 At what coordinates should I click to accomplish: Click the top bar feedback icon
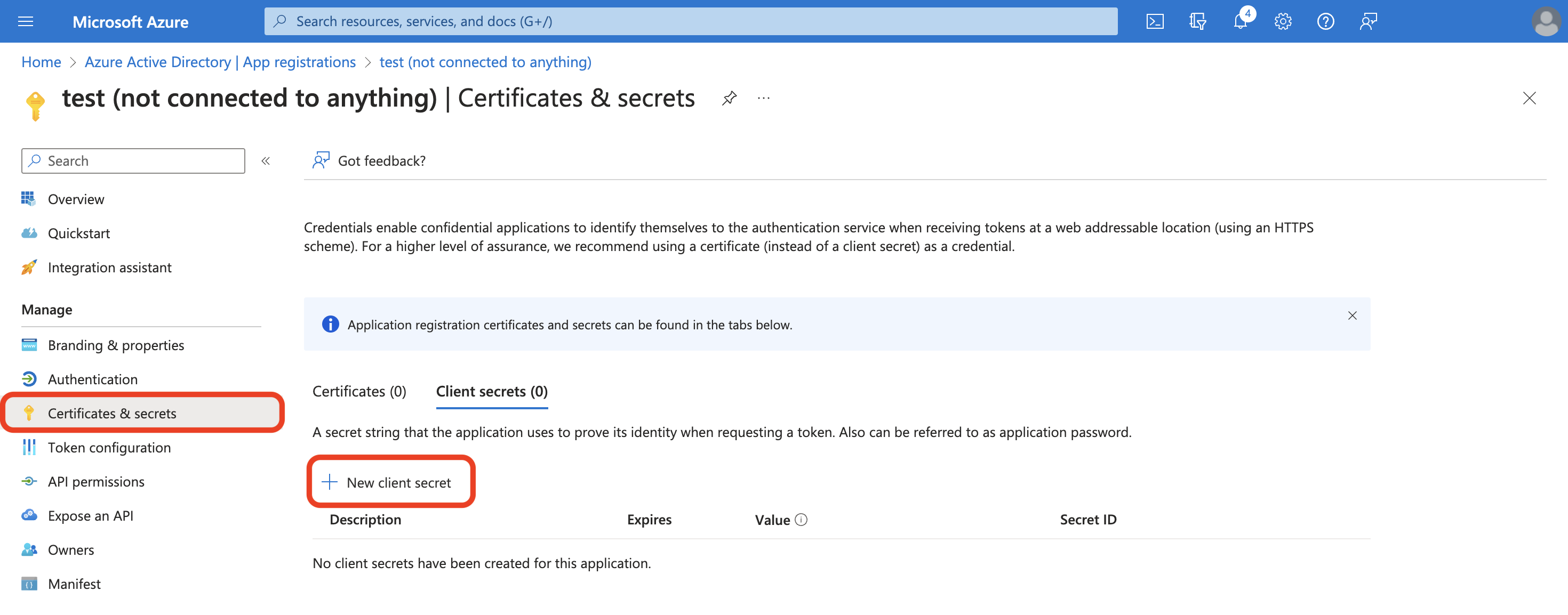pyautogui.click(x=1368, y=21)
